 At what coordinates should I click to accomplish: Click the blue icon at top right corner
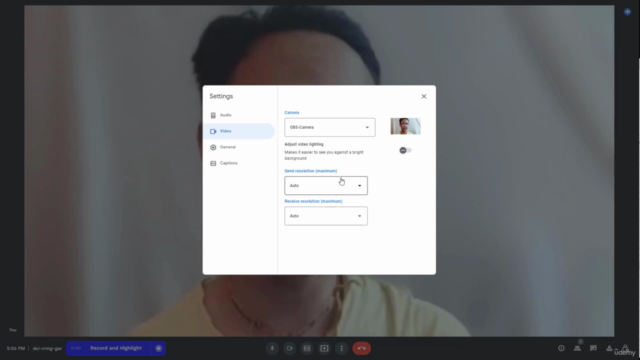[x=627, y=12]
